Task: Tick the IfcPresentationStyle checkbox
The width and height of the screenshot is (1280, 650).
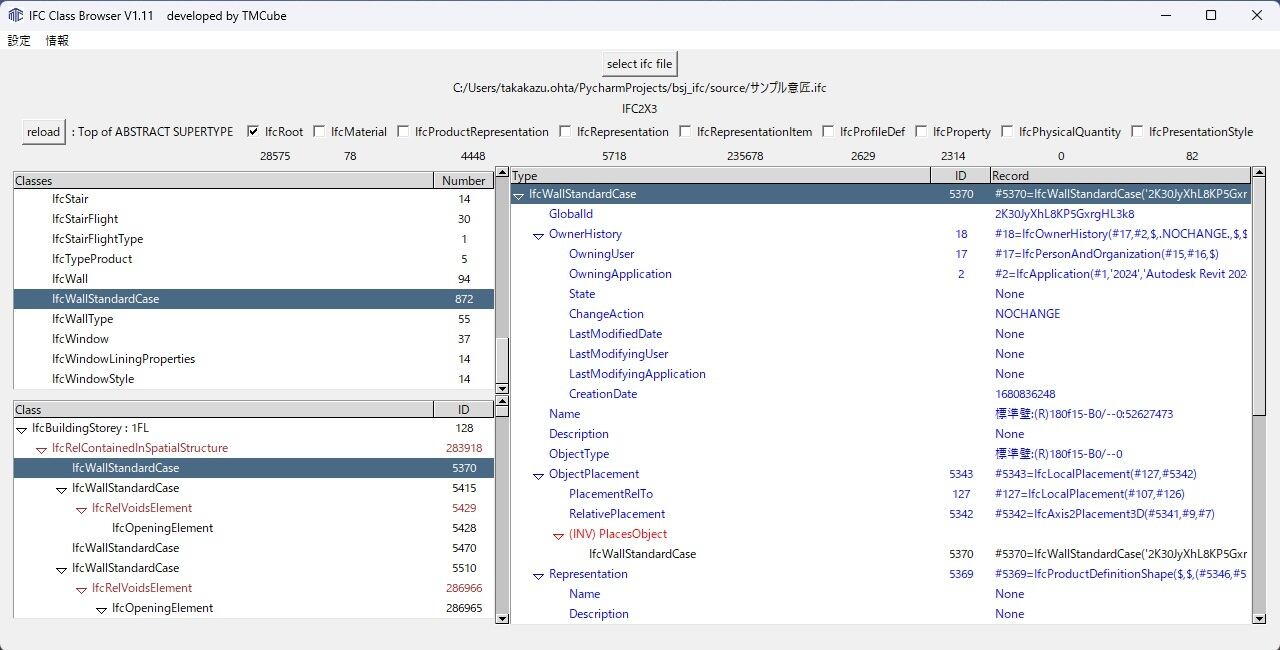Action: click(x=1137, y=131)
